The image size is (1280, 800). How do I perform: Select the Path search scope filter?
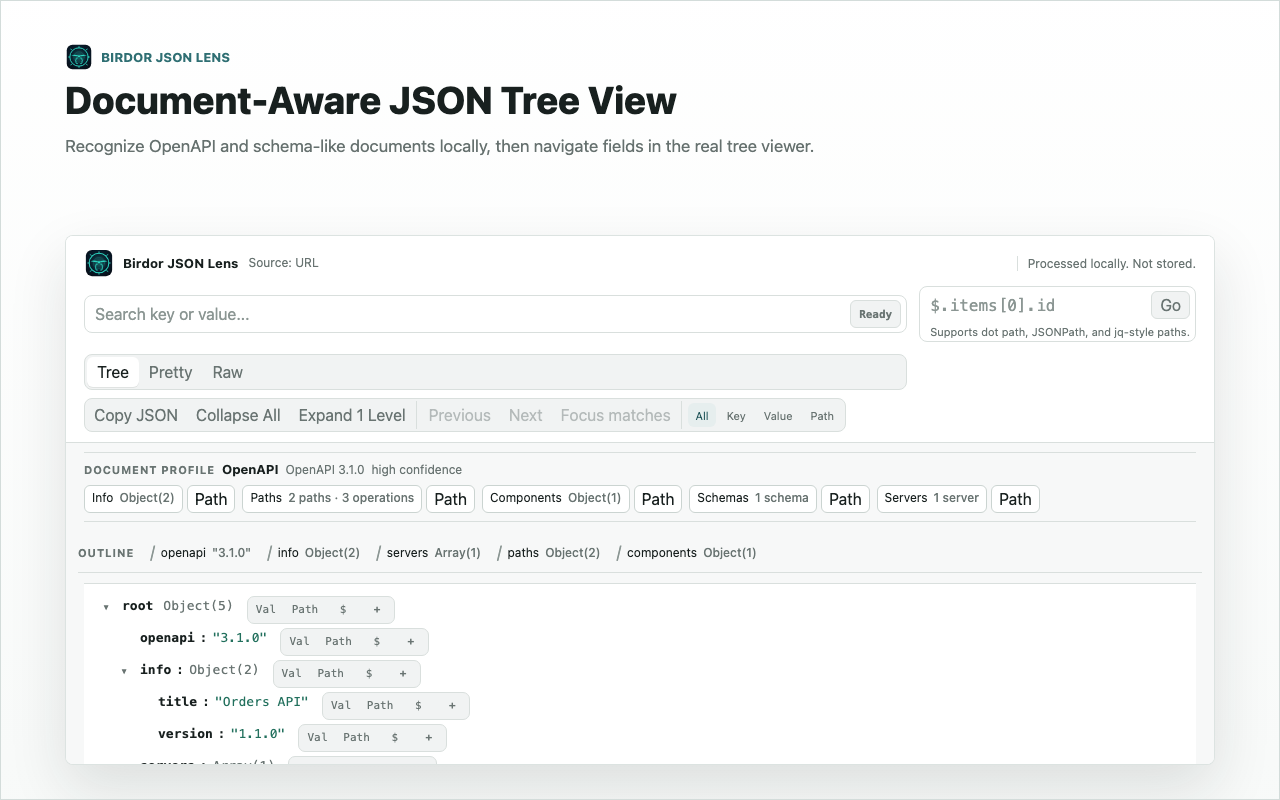coord(822,416)
